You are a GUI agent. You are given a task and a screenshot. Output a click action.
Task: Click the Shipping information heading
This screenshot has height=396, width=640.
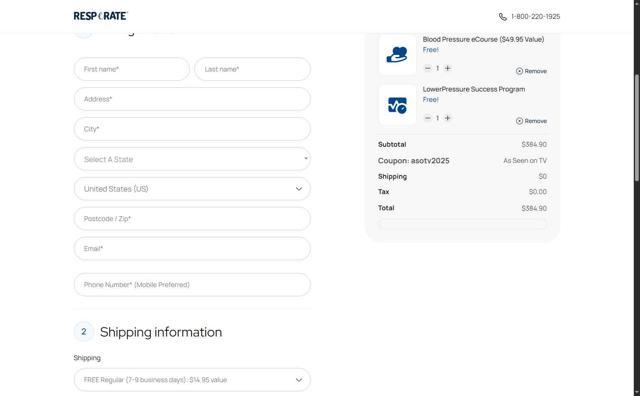[x=161, y=332]
